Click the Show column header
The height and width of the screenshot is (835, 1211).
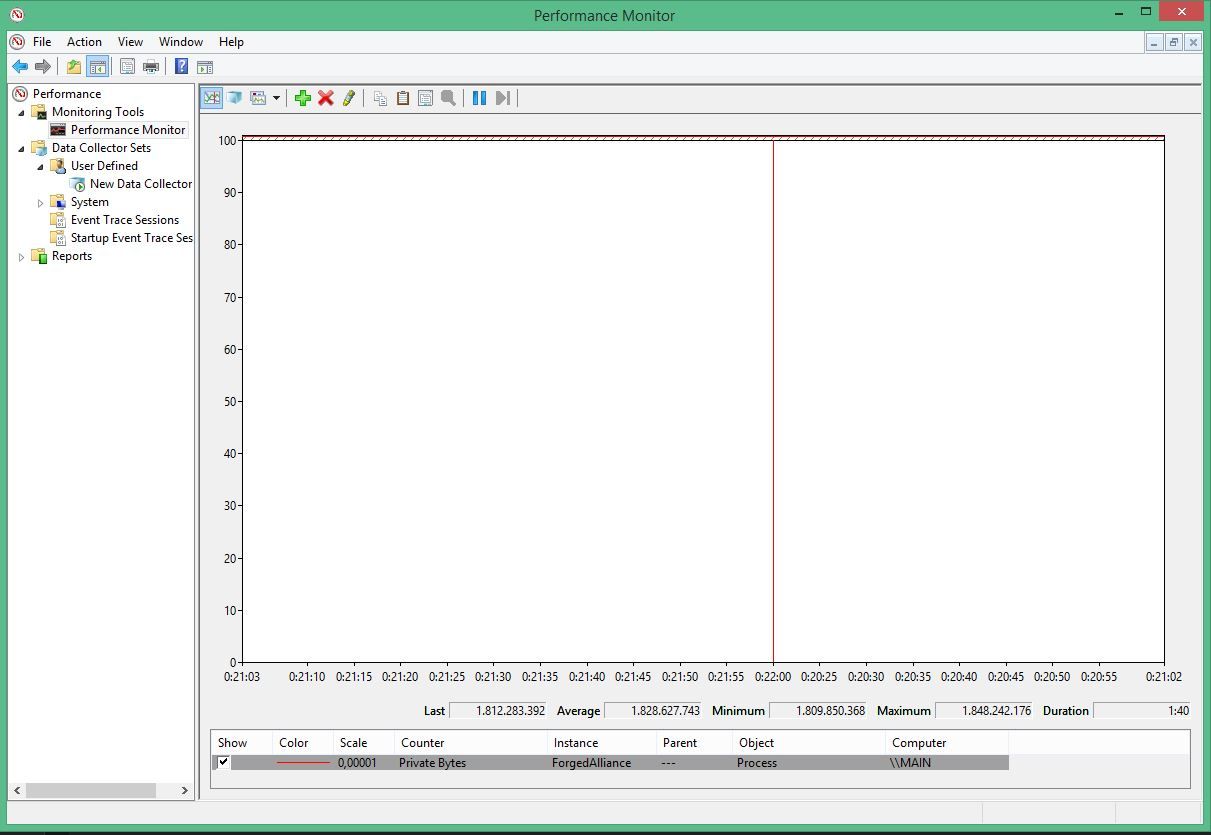232,743
